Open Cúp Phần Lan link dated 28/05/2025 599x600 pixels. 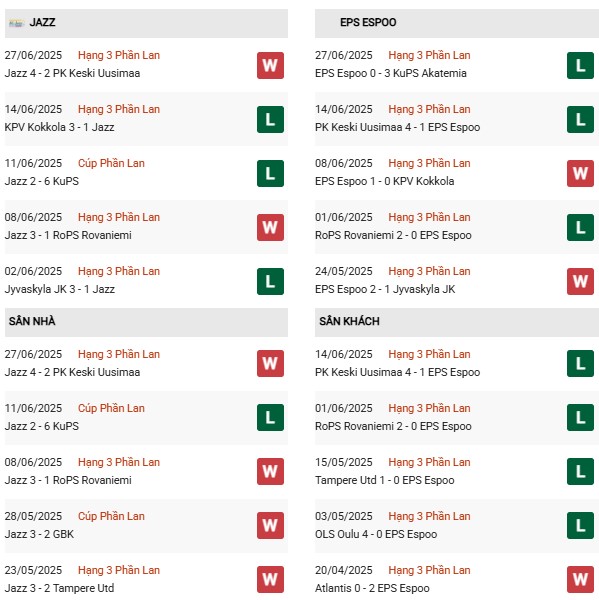point(111,516)
